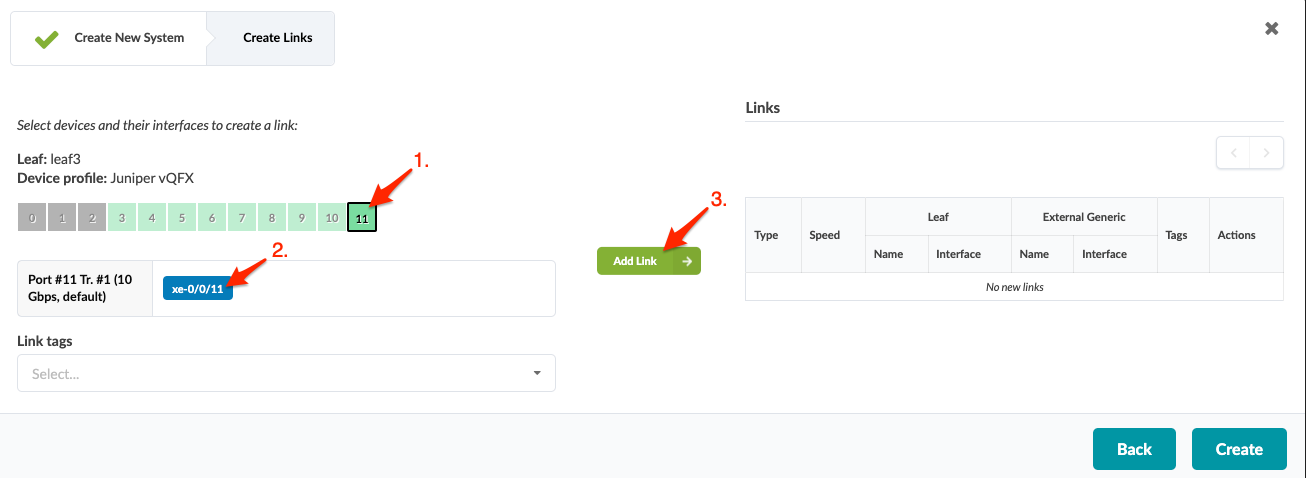Click the Add Link button
The image size is (1306, 478).
click(648, 261)
